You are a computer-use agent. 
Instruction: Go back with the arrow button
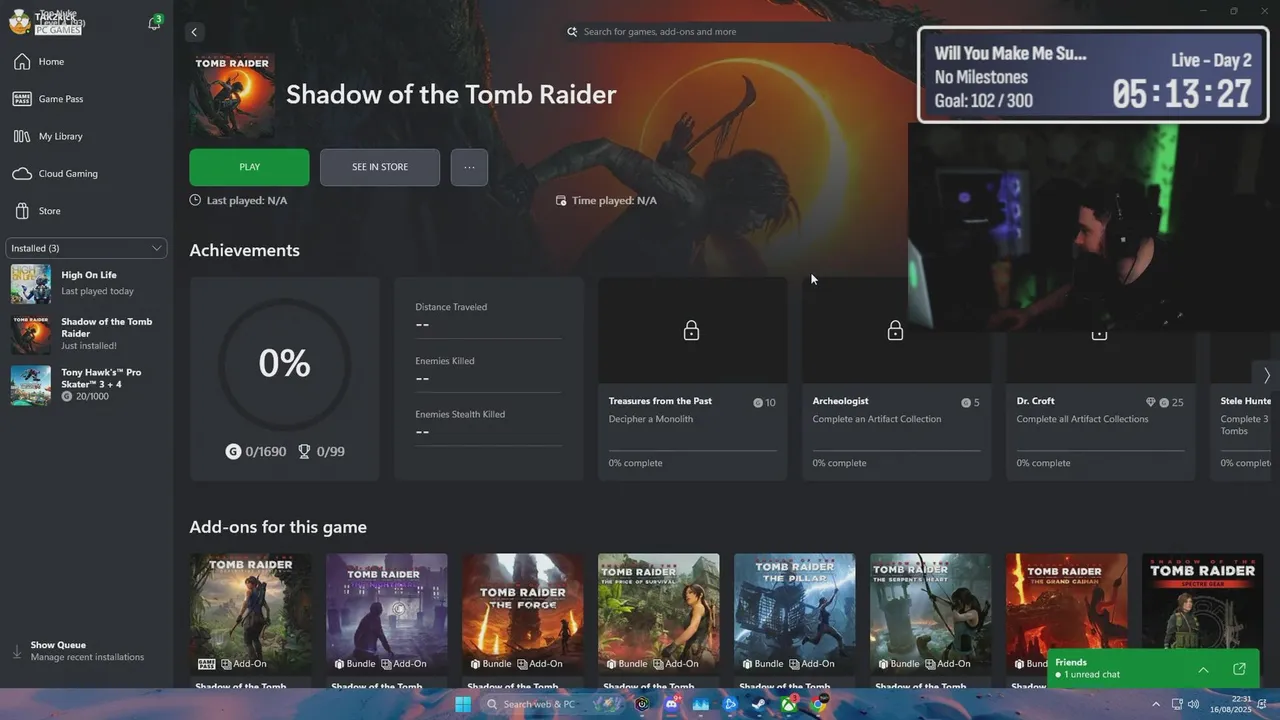(194, 32)
